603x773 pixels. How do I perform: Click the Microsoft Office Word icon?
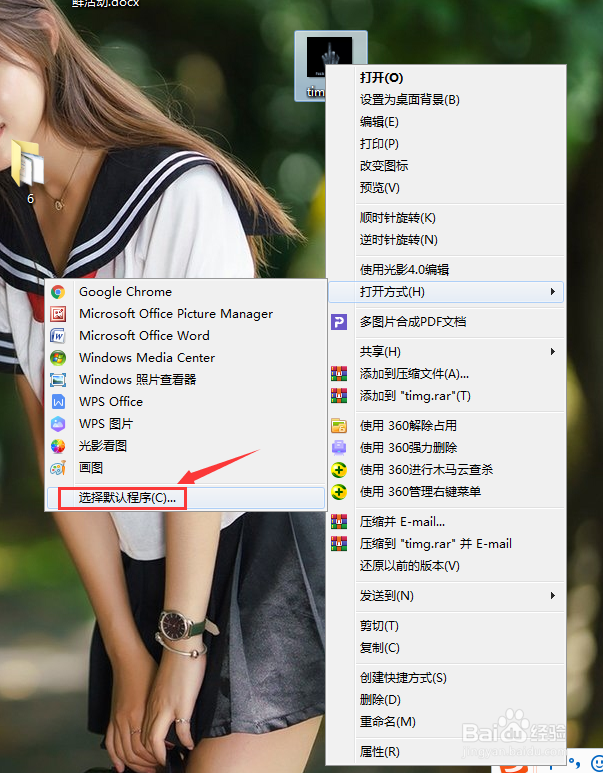58,336
